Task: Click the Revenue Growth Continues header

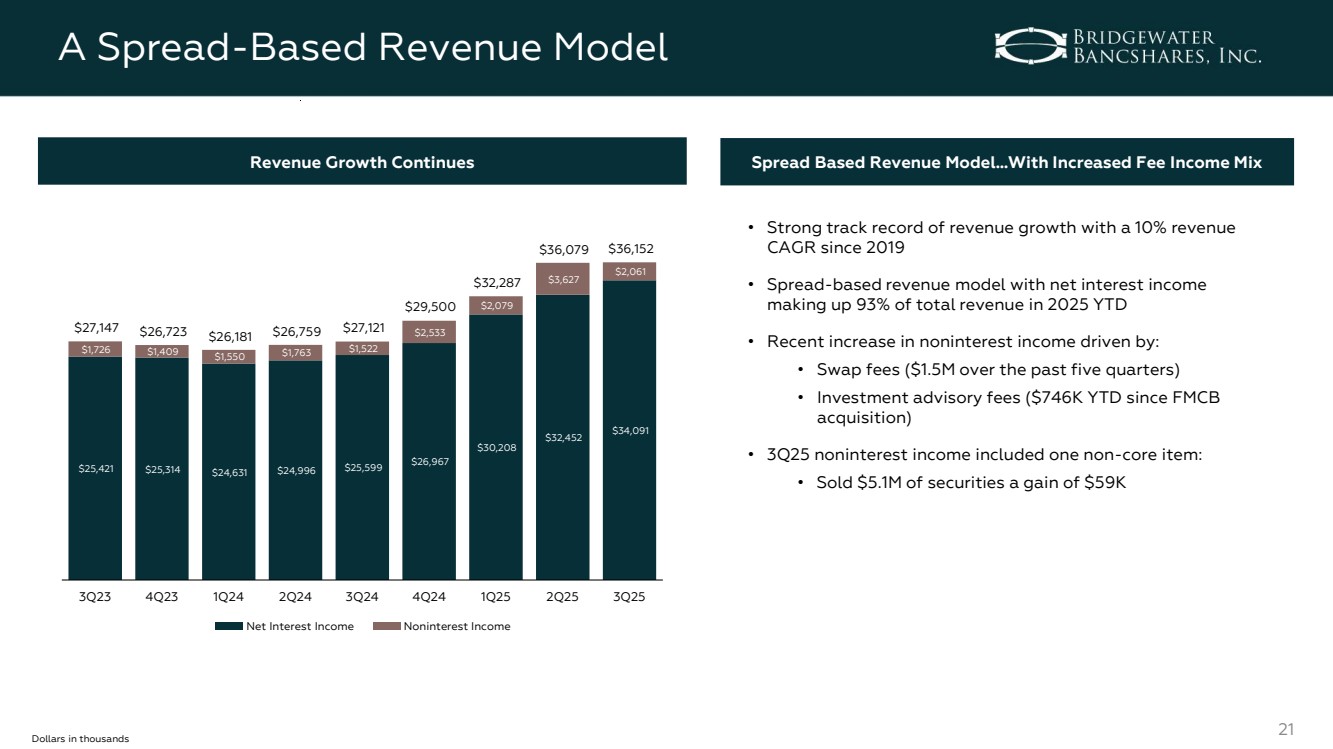Action: (x=362, y=162)
